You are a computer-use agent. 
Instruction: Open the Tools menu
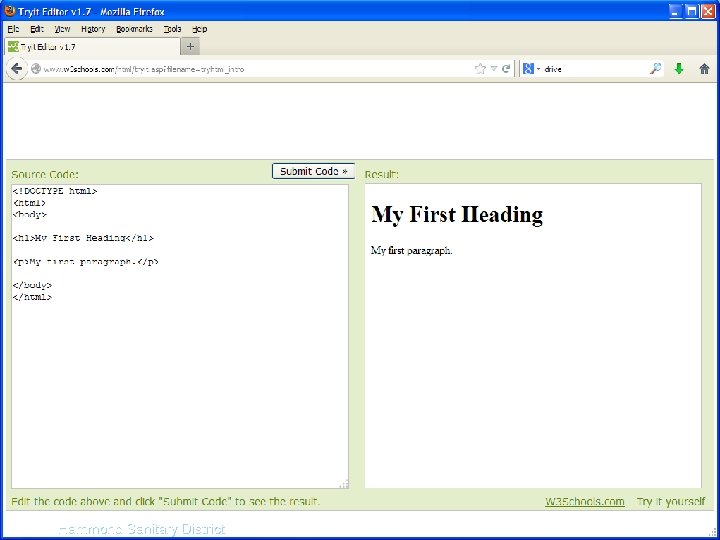(x=173, y=29)
